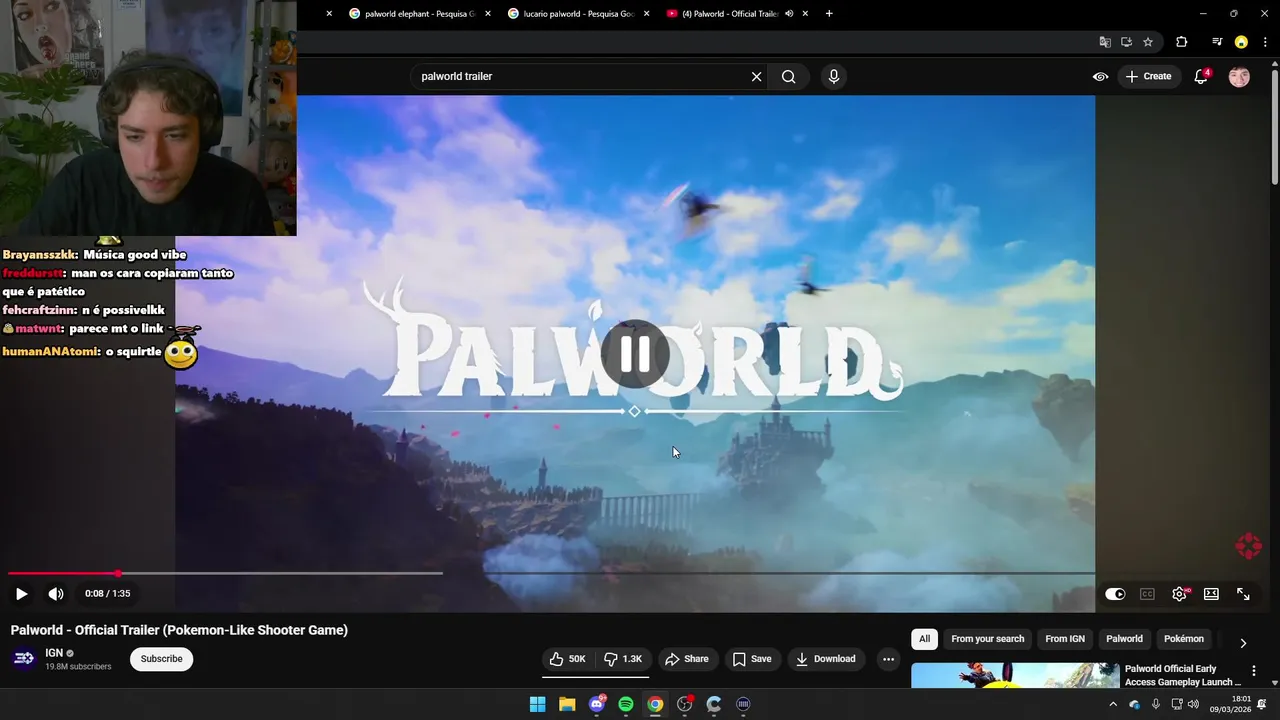This screenshot has width=1280, height=720.
Task: Open the Chrome three-dot menu
Action: (1264, 42)
